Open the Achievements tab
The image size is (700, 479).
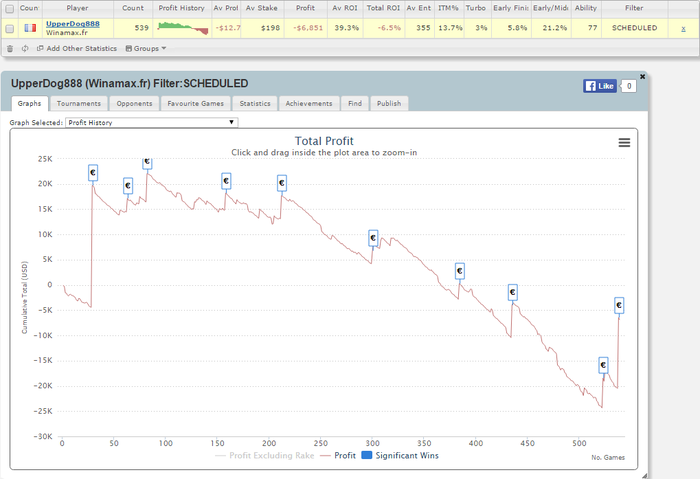coord(309,104)
